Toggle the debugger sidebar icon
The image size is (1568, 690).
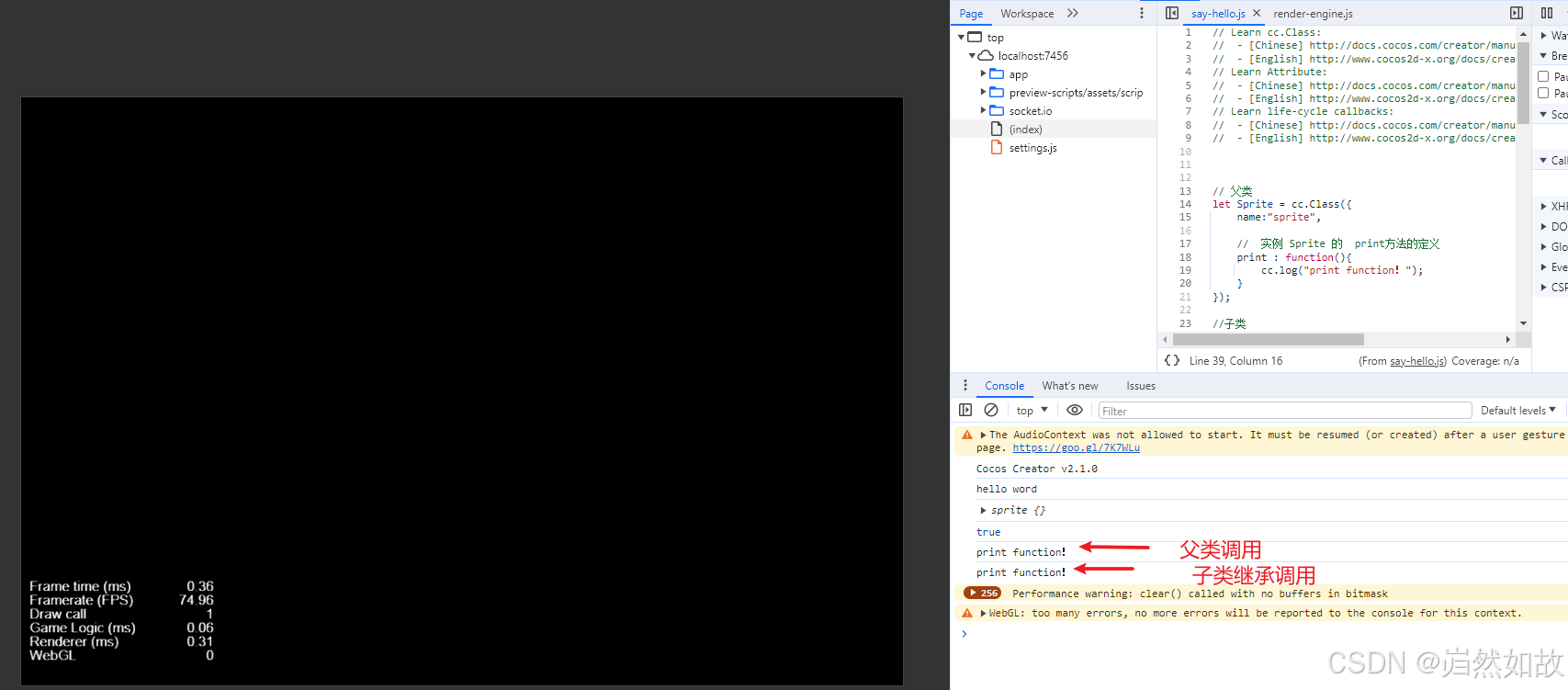point(1517,13)
